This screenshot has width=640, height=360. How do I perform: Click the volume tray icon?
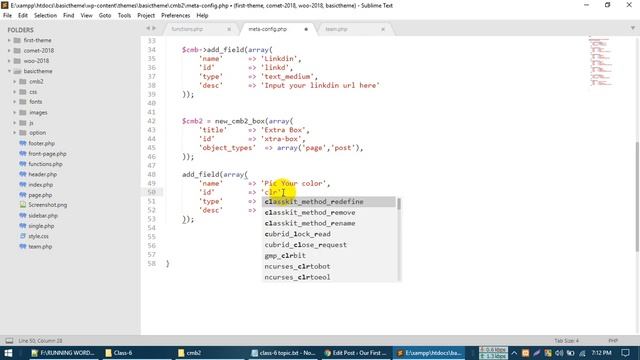559,353
